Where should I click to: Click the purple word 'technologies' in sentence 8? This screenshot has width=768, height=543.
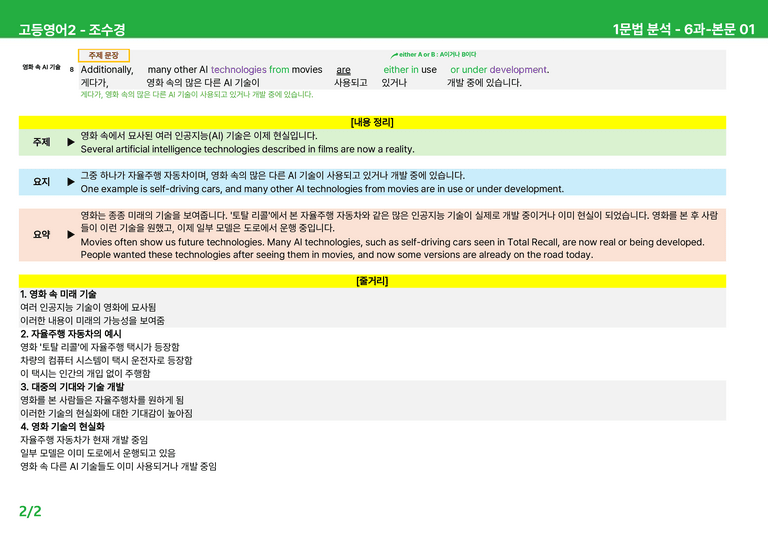[x=239, y=70]
